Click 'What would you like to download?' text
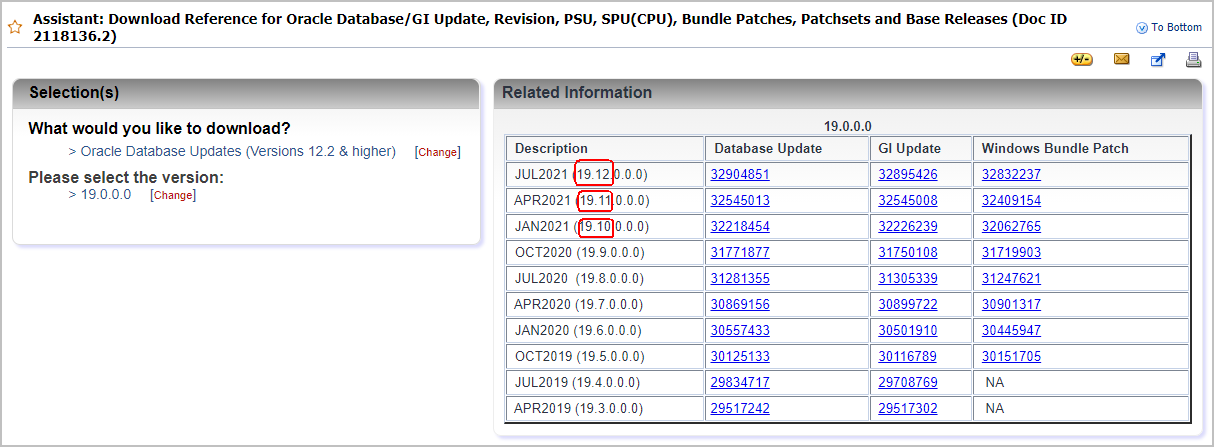The width and height of the screenshot is (1214, 447). 160,128
